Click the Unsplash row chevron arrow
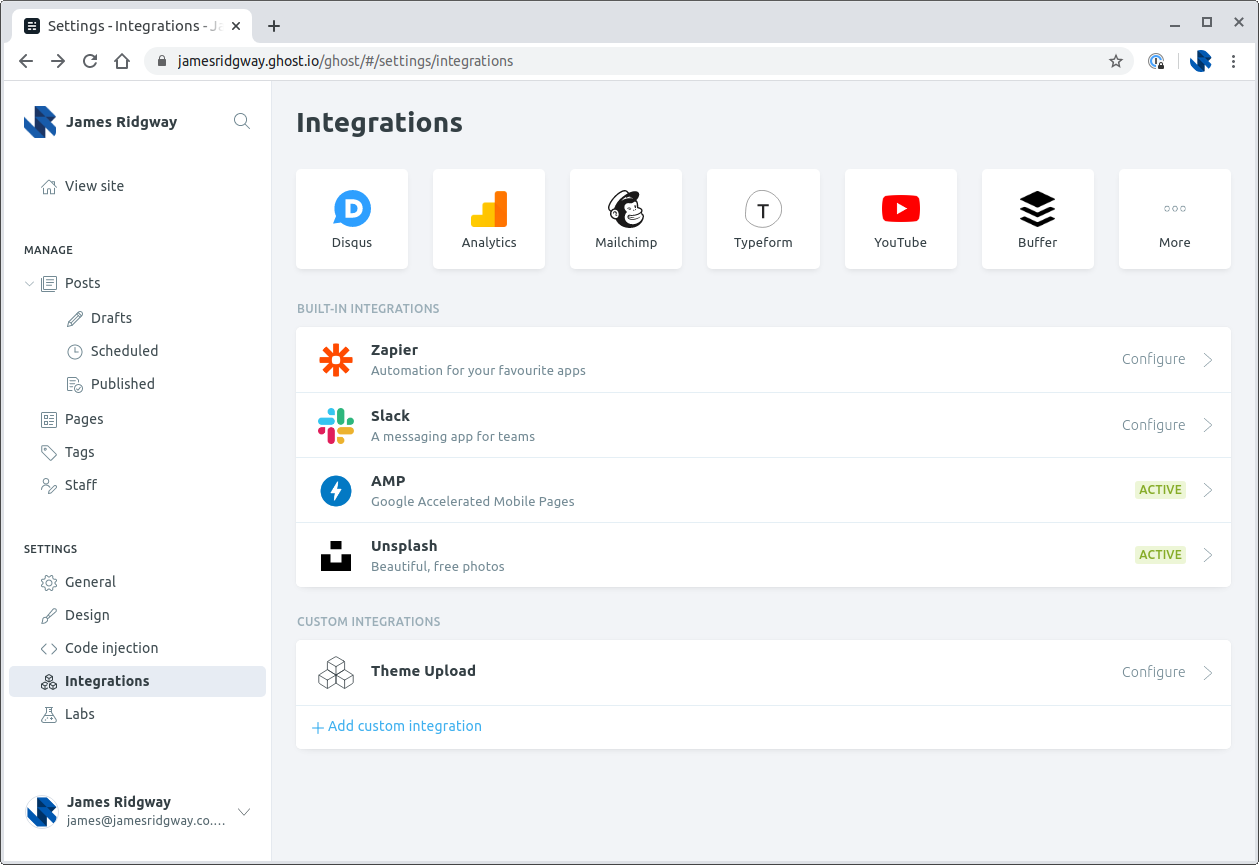This screenshot has width=1259, height=865. click(1208, 555)
